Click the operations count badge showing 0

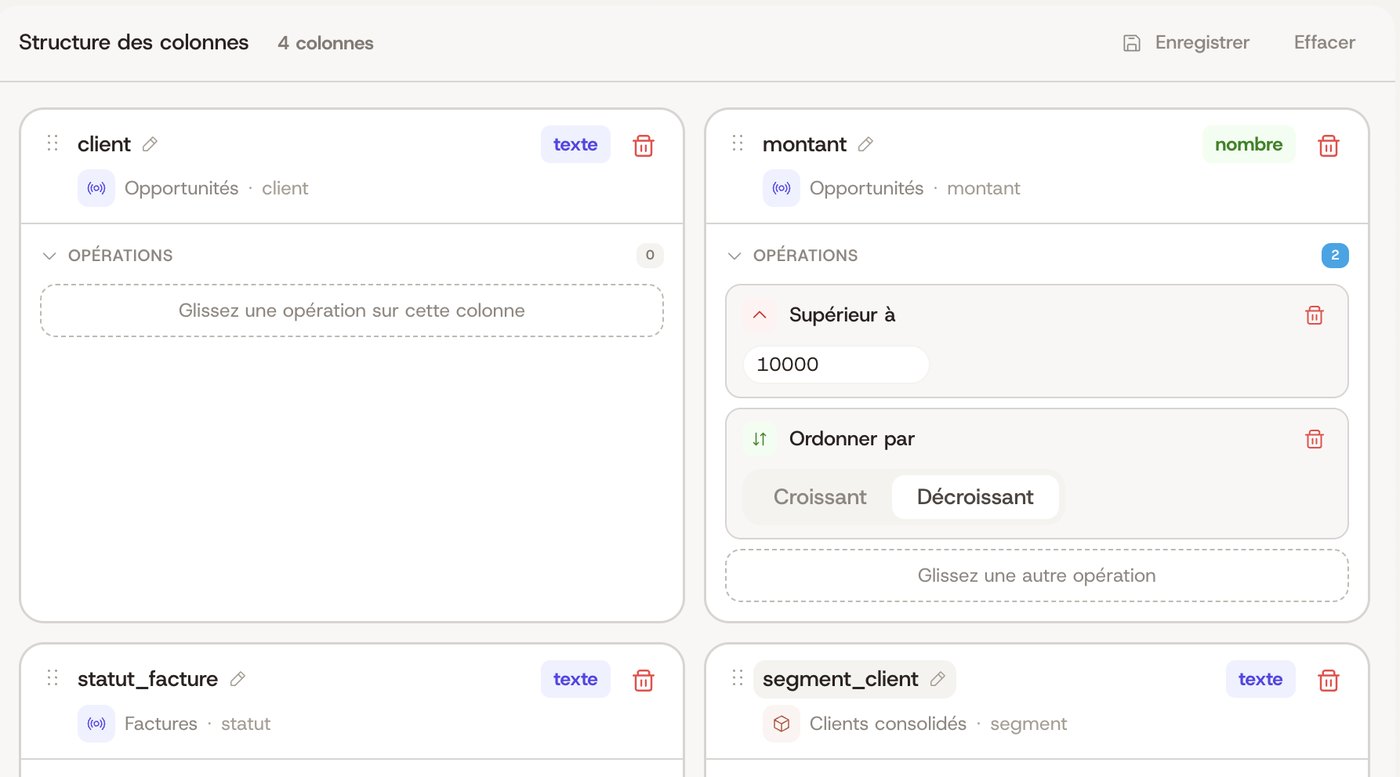point(650,256)
